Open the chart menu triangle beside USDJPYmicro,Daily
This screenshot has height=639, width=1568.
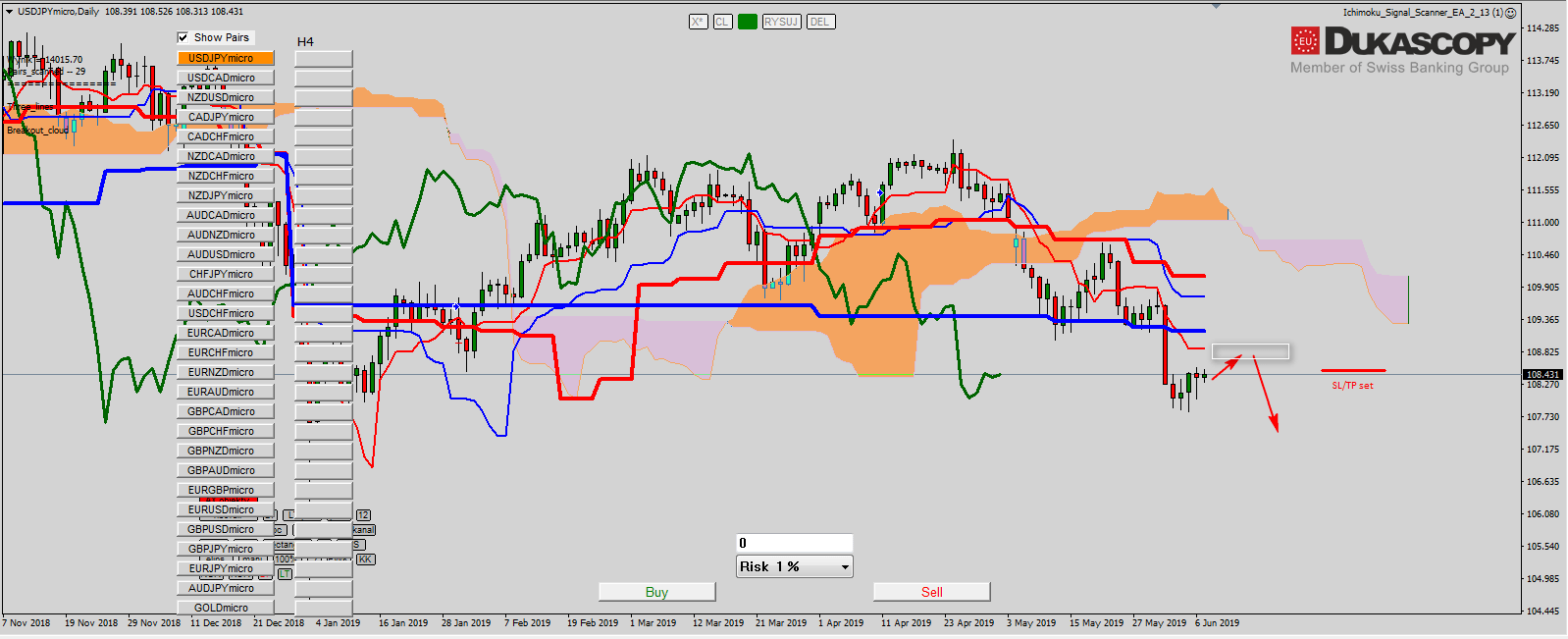click(x=9, y=12)
